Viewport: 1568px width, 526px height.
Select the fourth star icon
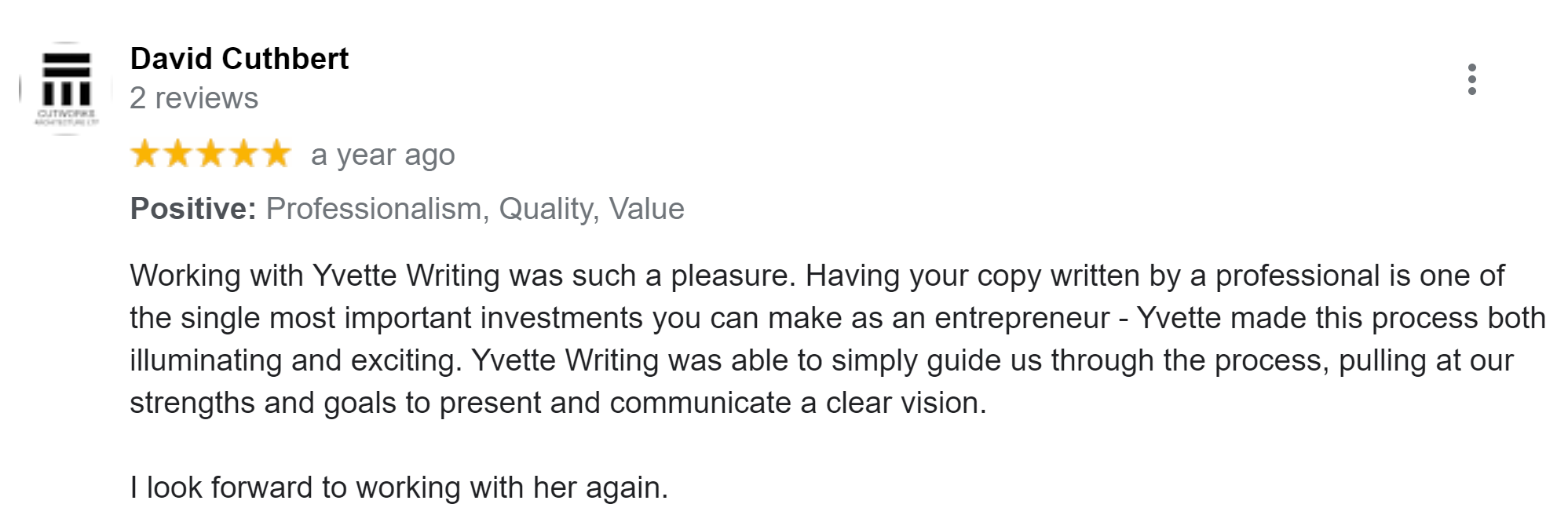tap(245, 152)
